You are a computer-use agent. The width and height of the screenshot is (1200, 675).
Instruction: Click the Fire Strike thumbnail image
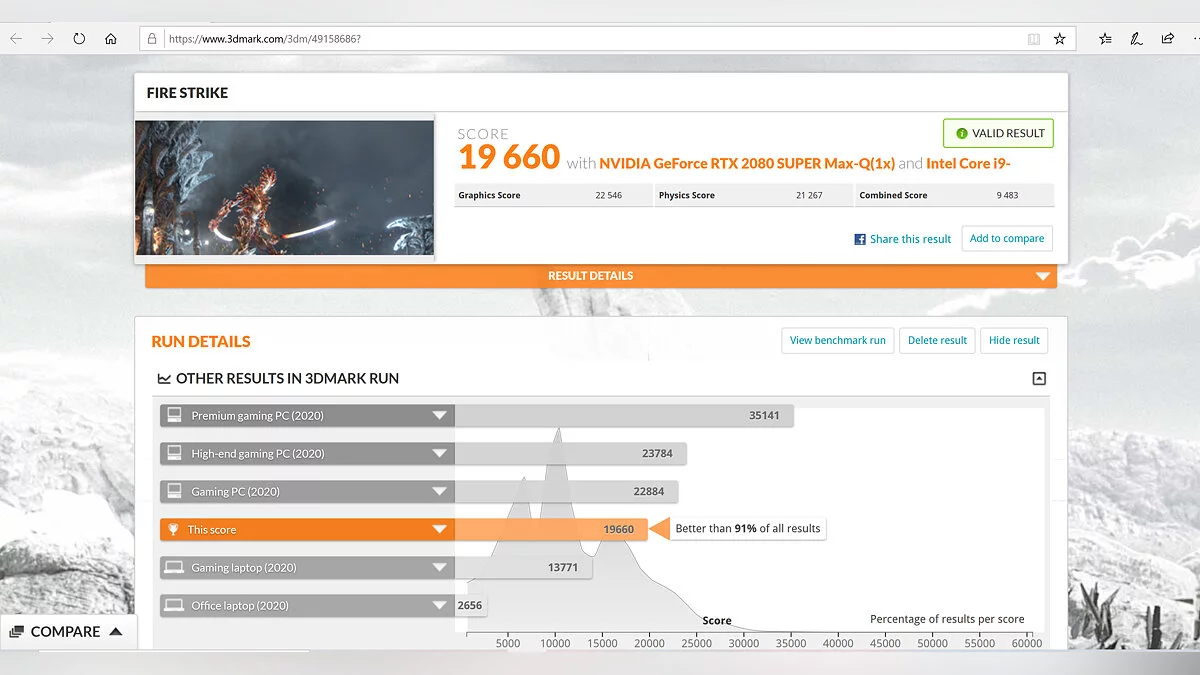[285, 188]
